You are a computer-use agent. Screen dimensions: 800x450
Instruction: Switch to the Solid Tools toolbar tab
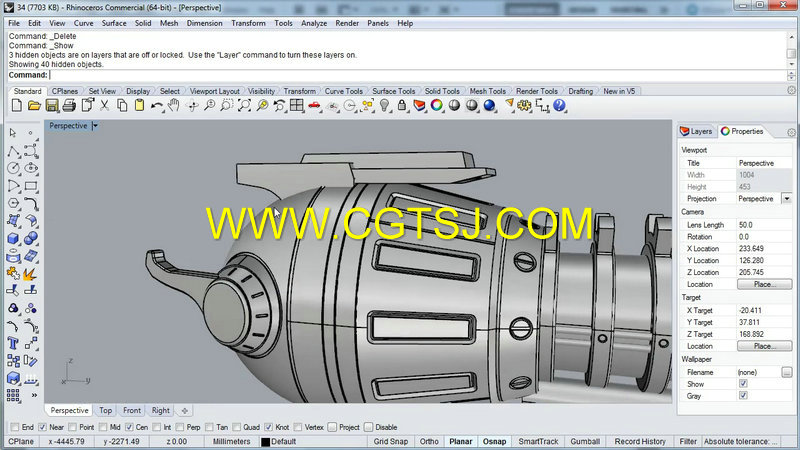pyautogui.click(x=442, y=91)
